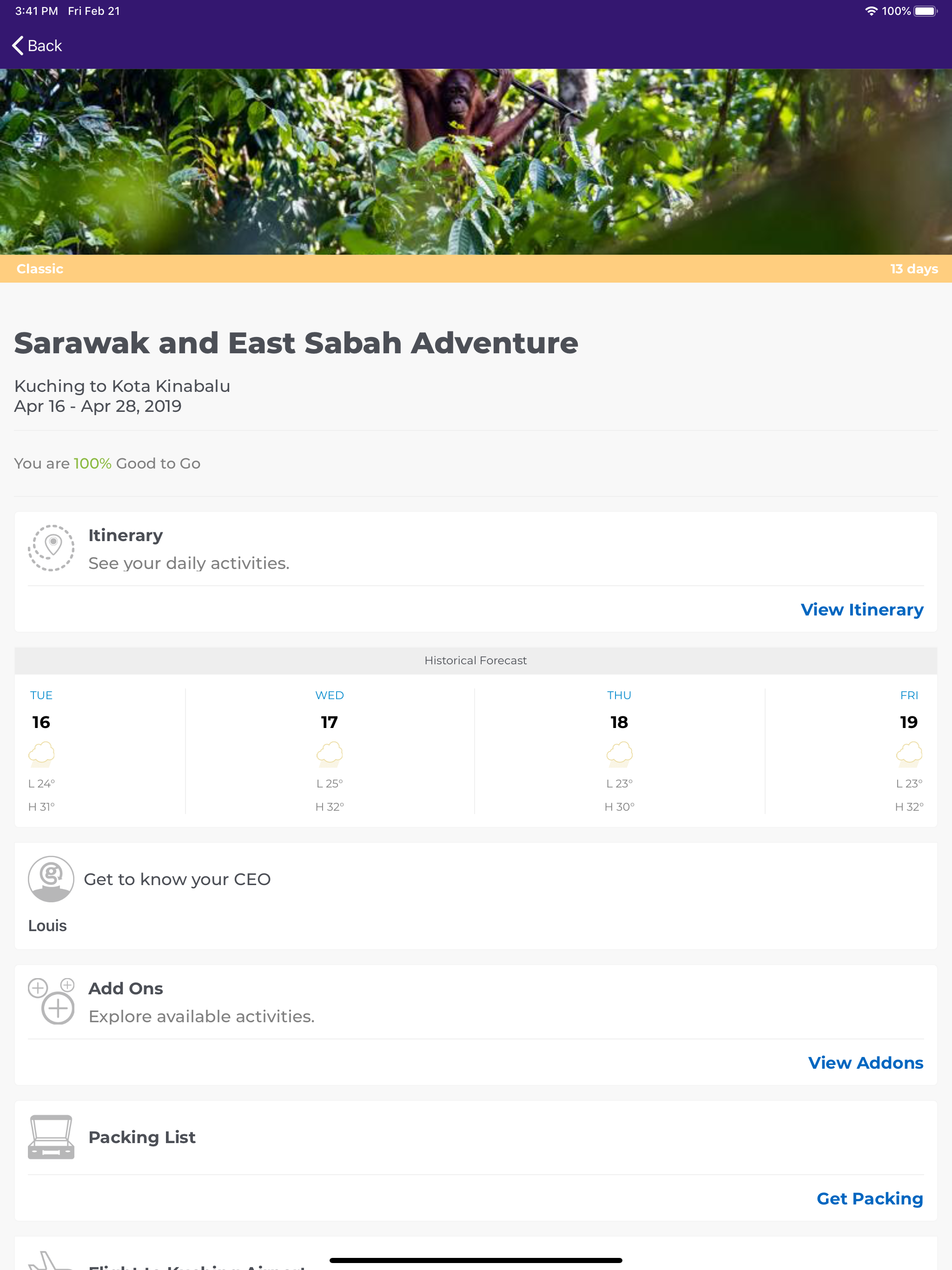Tap the orangutan header photo

[x=476, y=162]
